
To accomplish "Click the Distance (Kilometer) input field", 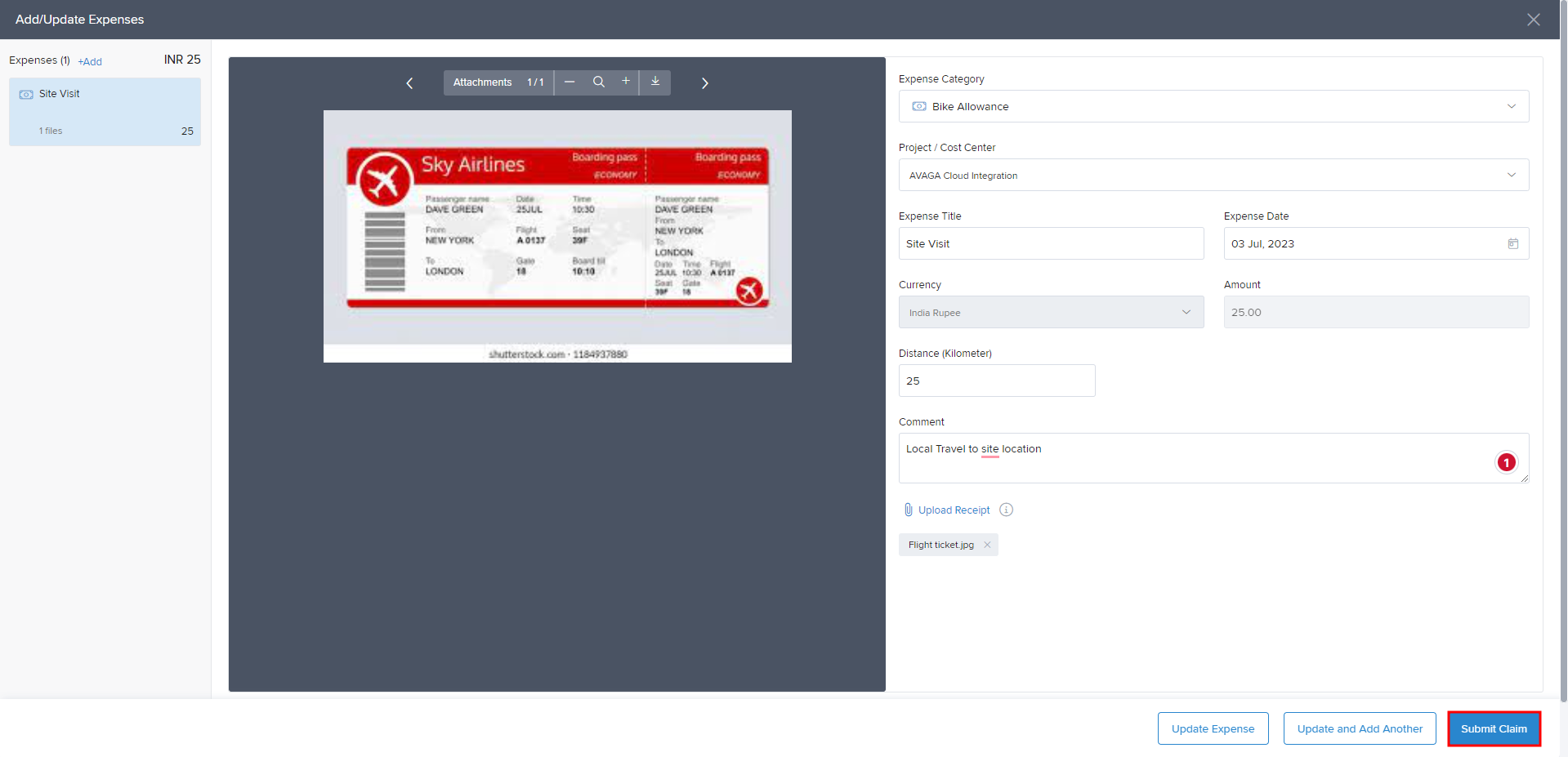I will [996, 381].
